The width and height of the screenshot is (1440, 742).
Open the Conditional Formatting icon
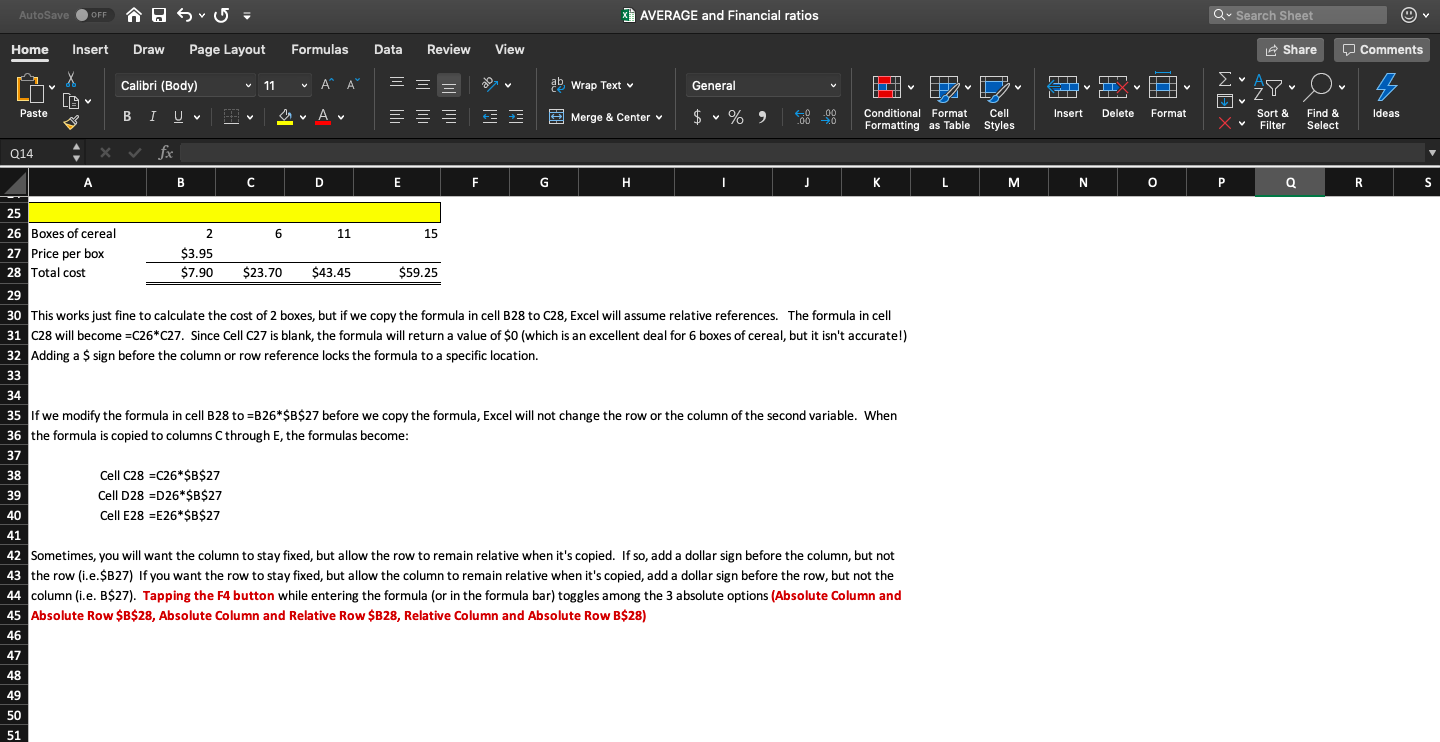point(886,88)
